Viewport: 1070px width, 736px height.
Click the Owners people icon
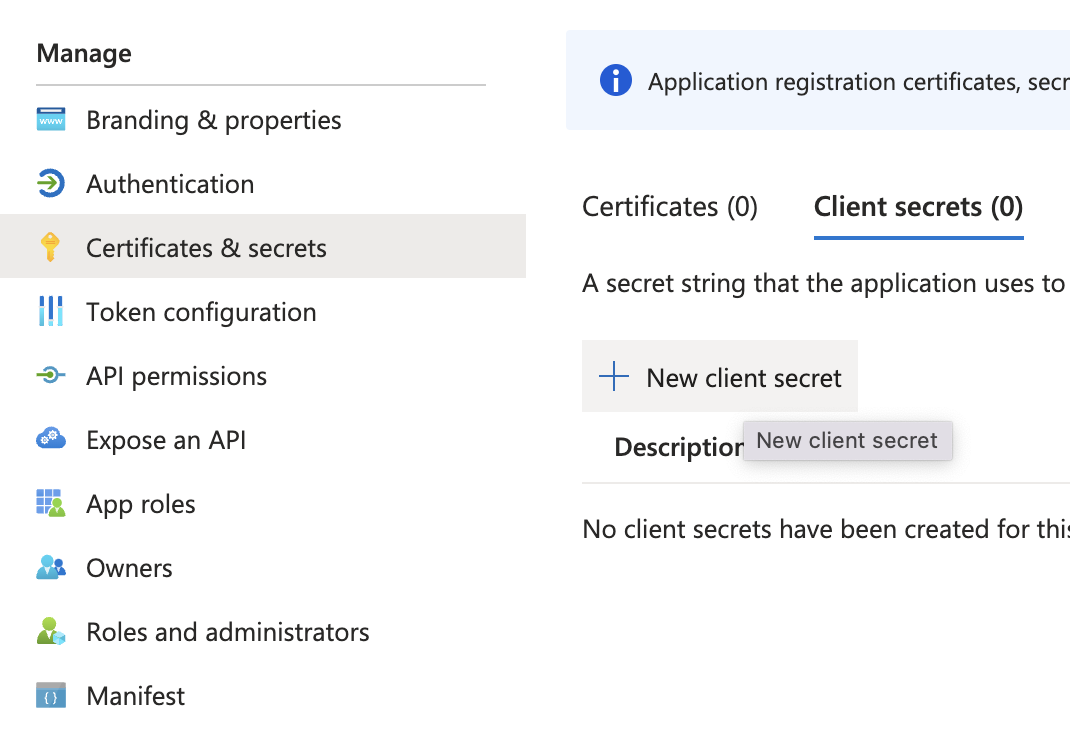tap(50, 567)
